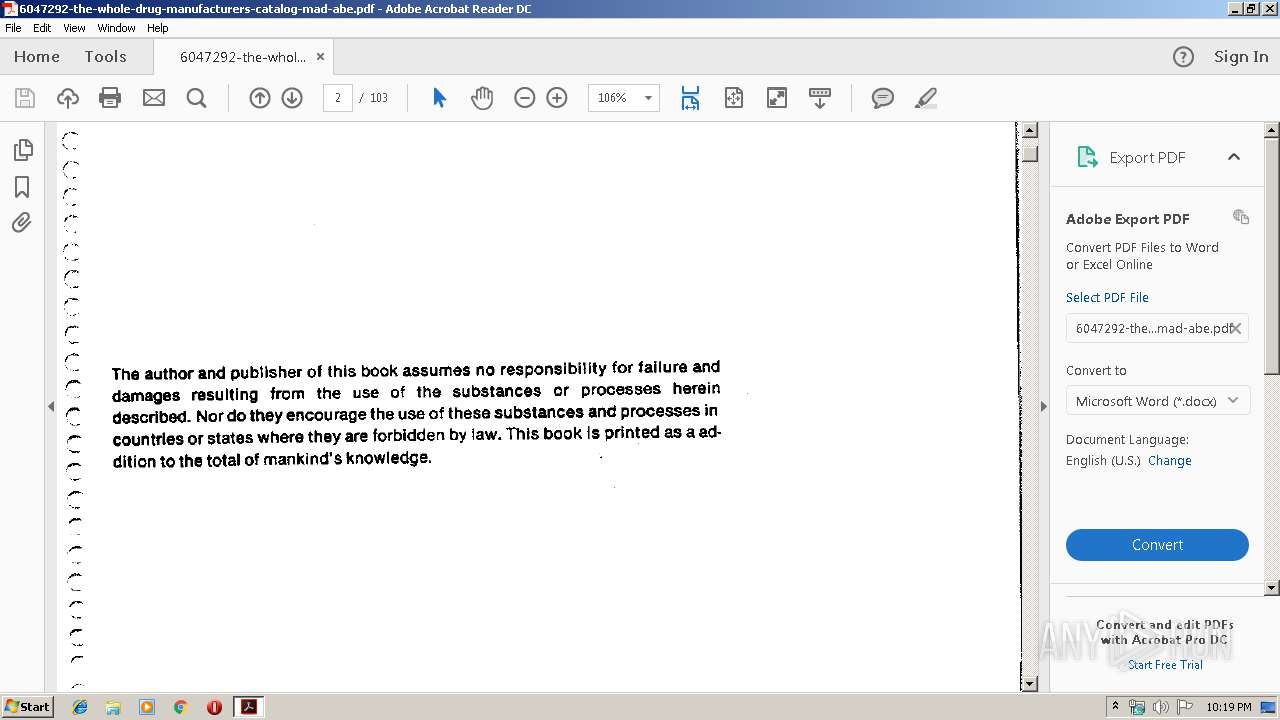Open read mode download icon
1280x720 pixels.
click(820, 98)
